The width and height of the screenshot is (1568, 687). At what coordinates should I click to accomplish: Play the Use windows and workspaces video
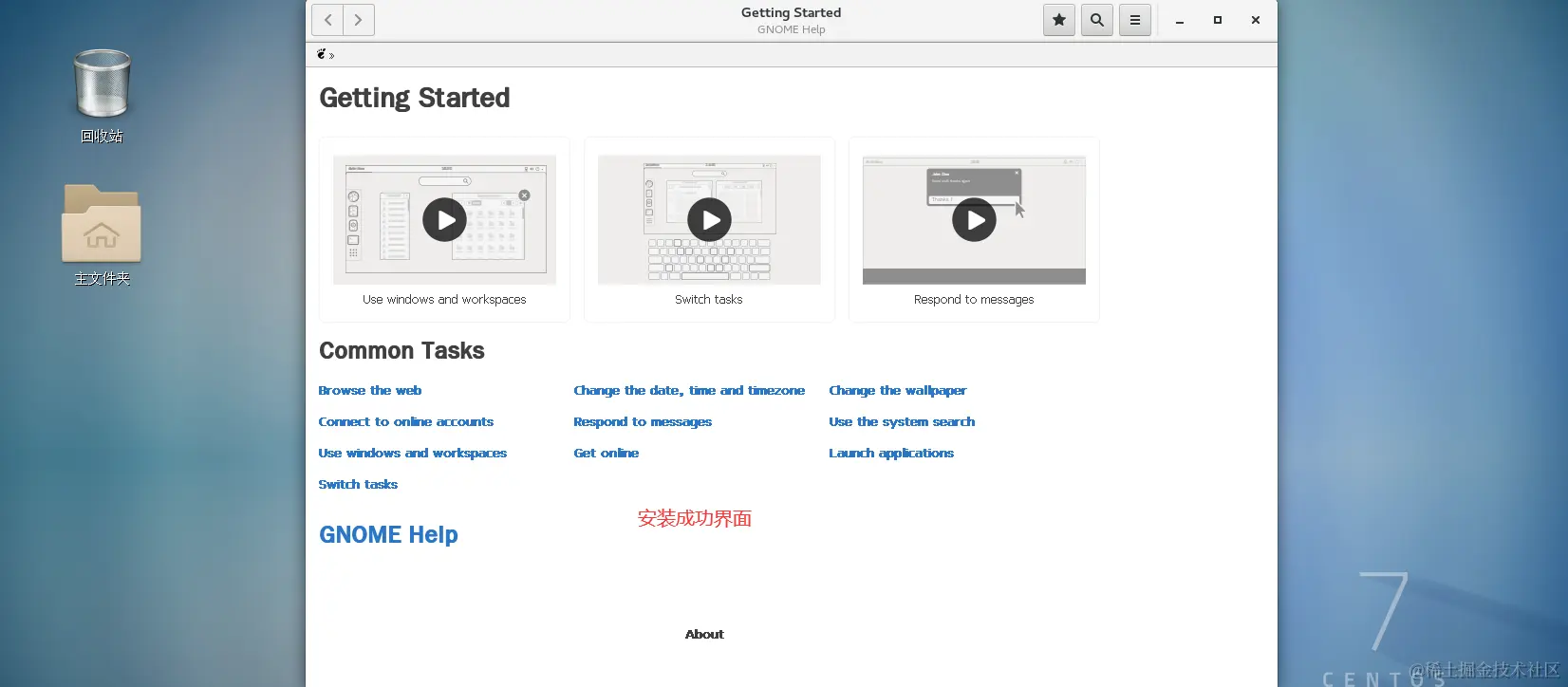[444, 220]
